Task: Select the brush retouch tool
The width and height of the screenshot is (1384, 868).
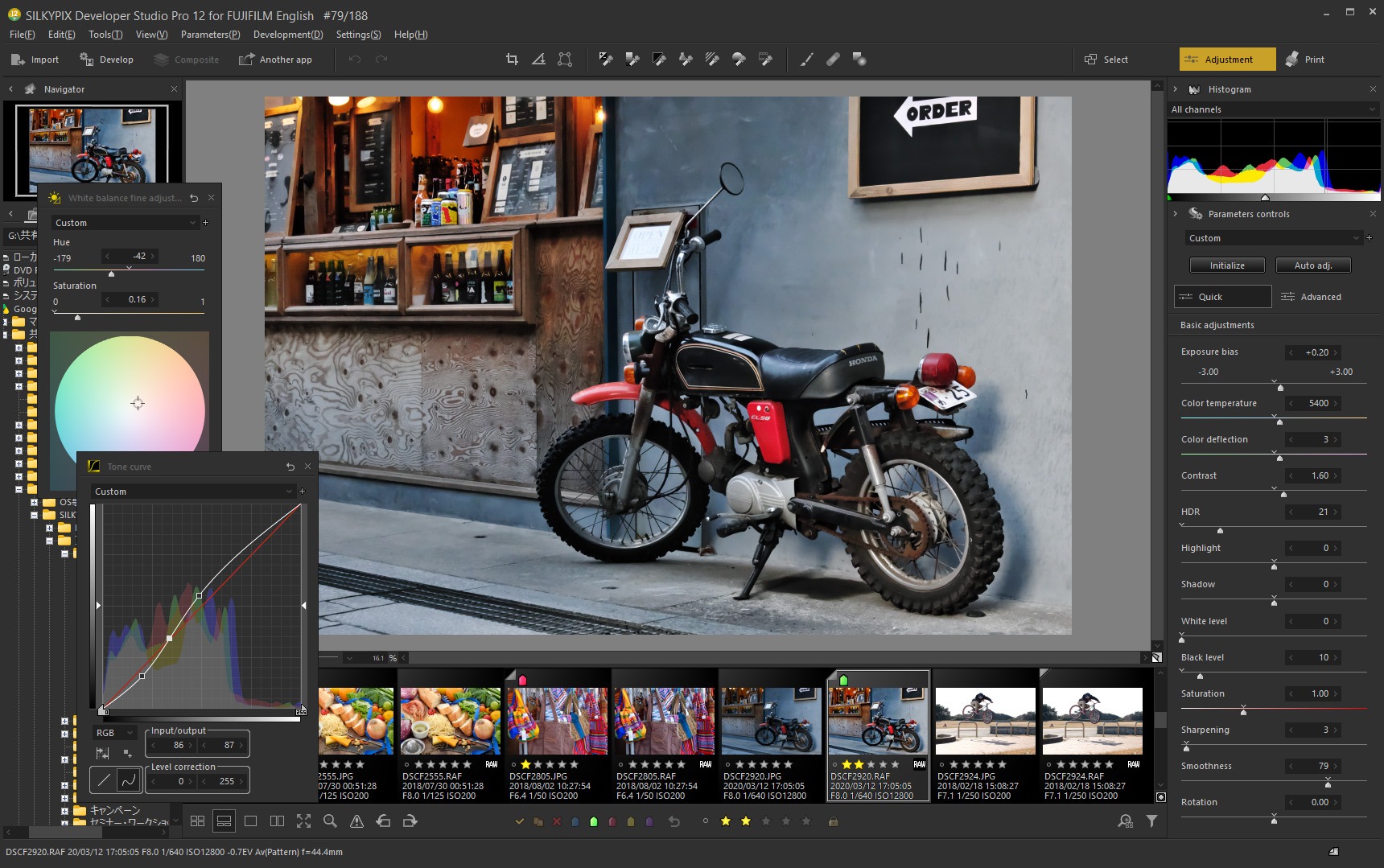Action: click(x=806, y=59)
